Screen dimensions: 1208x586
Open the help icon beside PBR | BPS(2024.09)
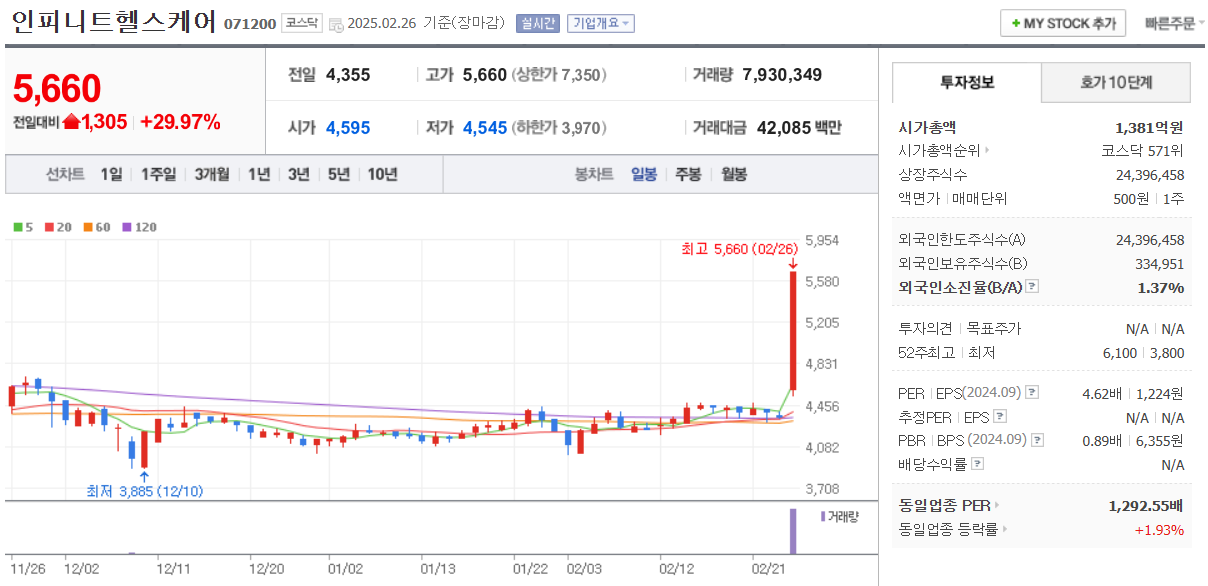1036,440
